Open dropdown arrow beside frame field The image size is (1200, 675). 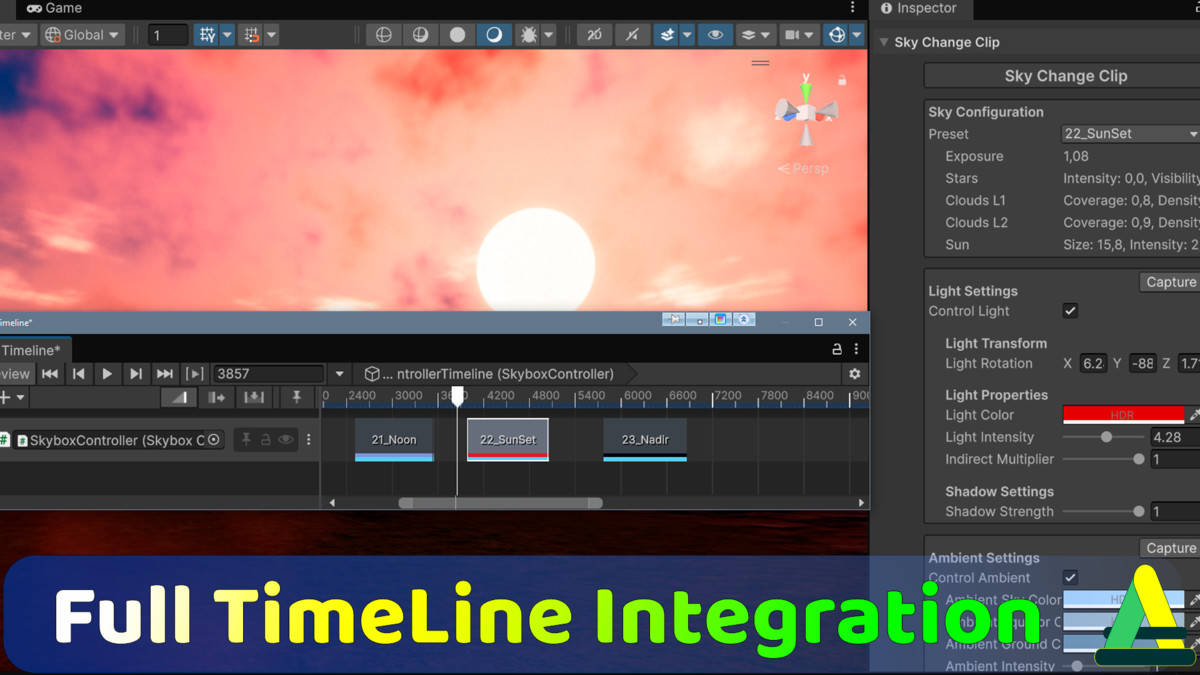[x=339, y=374]
